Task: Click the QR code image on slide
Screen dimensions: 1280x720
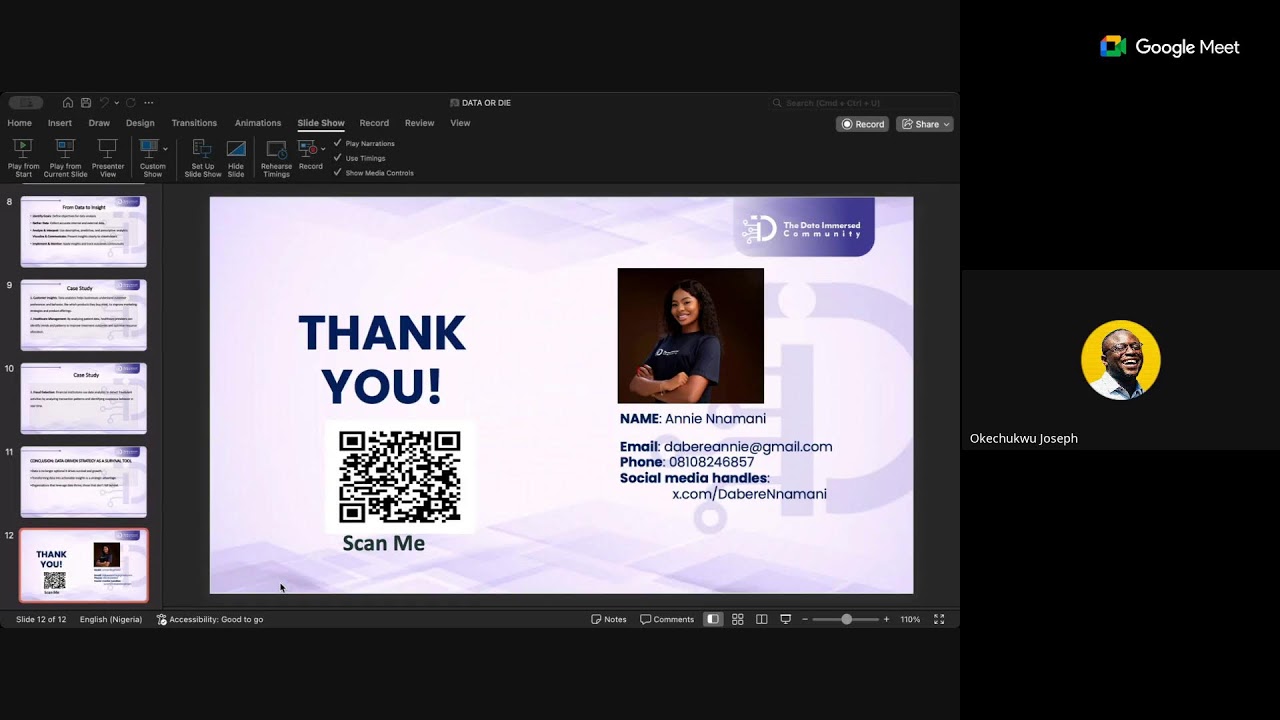Action: click(400, 477)
